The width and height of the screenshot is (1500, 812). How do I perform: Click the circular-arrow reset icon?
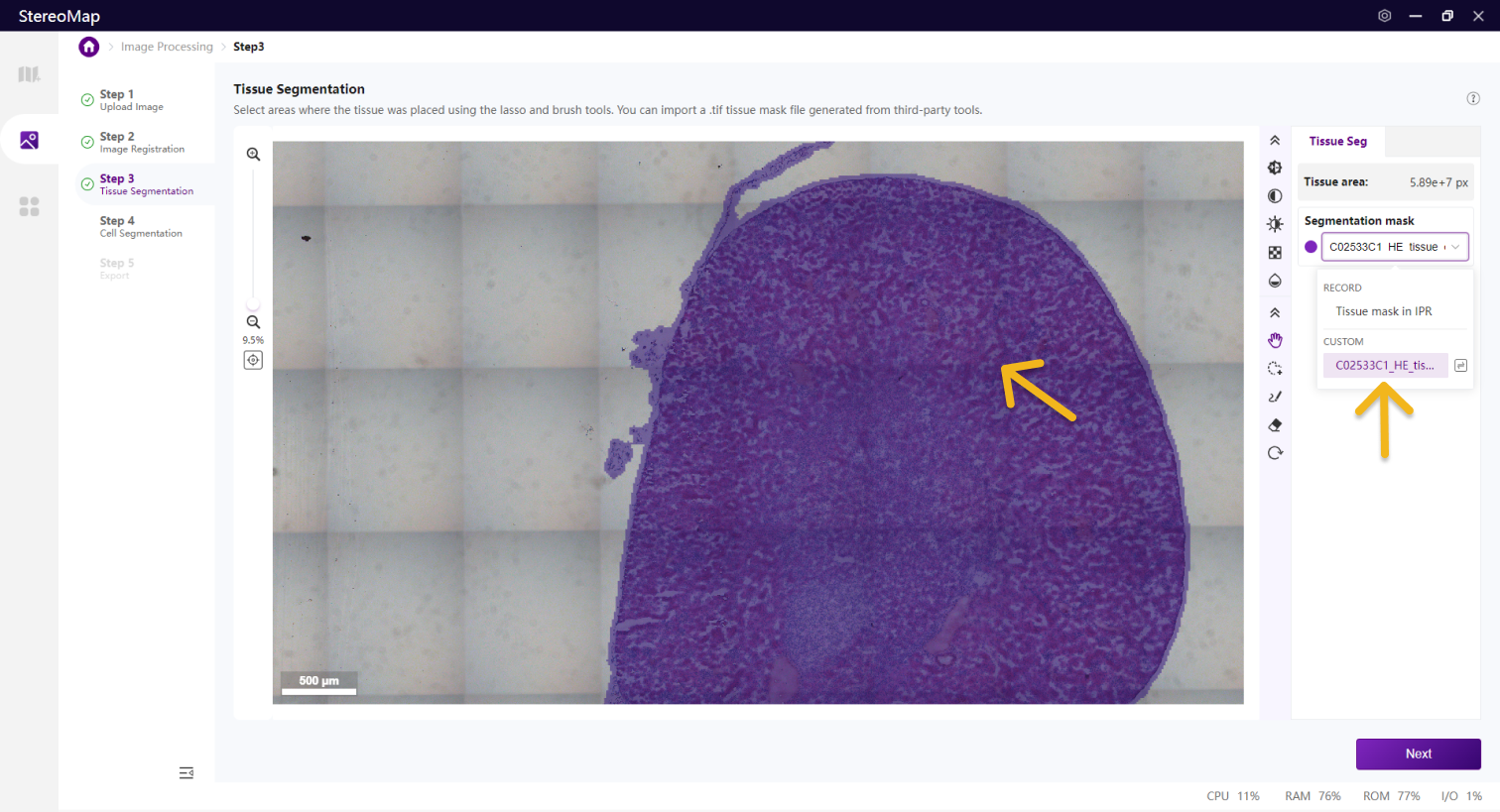pos(1275,453)
